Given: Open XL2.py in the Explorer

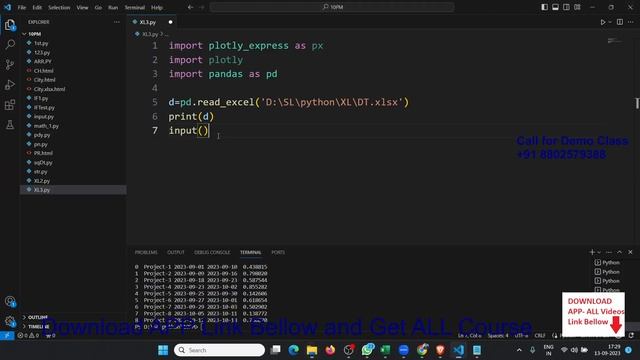Looking at the screenshot, I should click(x=42, y=181).
